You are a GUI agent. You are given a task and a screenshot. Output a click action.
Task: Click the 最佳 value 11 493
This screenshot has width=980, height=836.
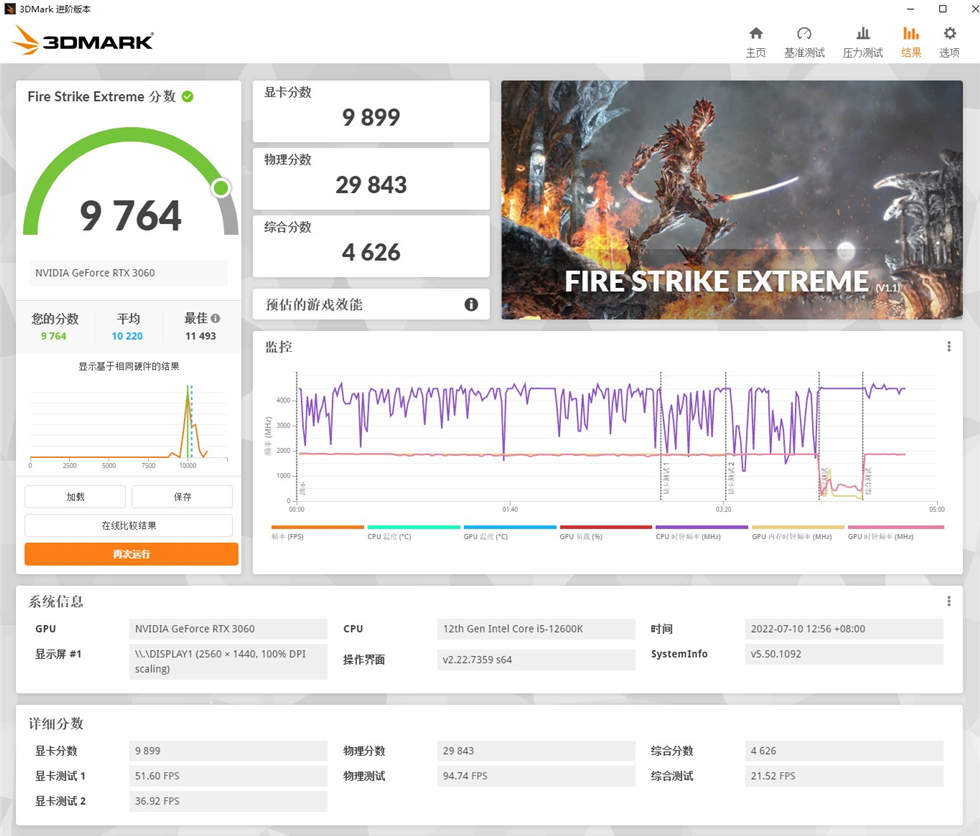click(x=200, y=336)
